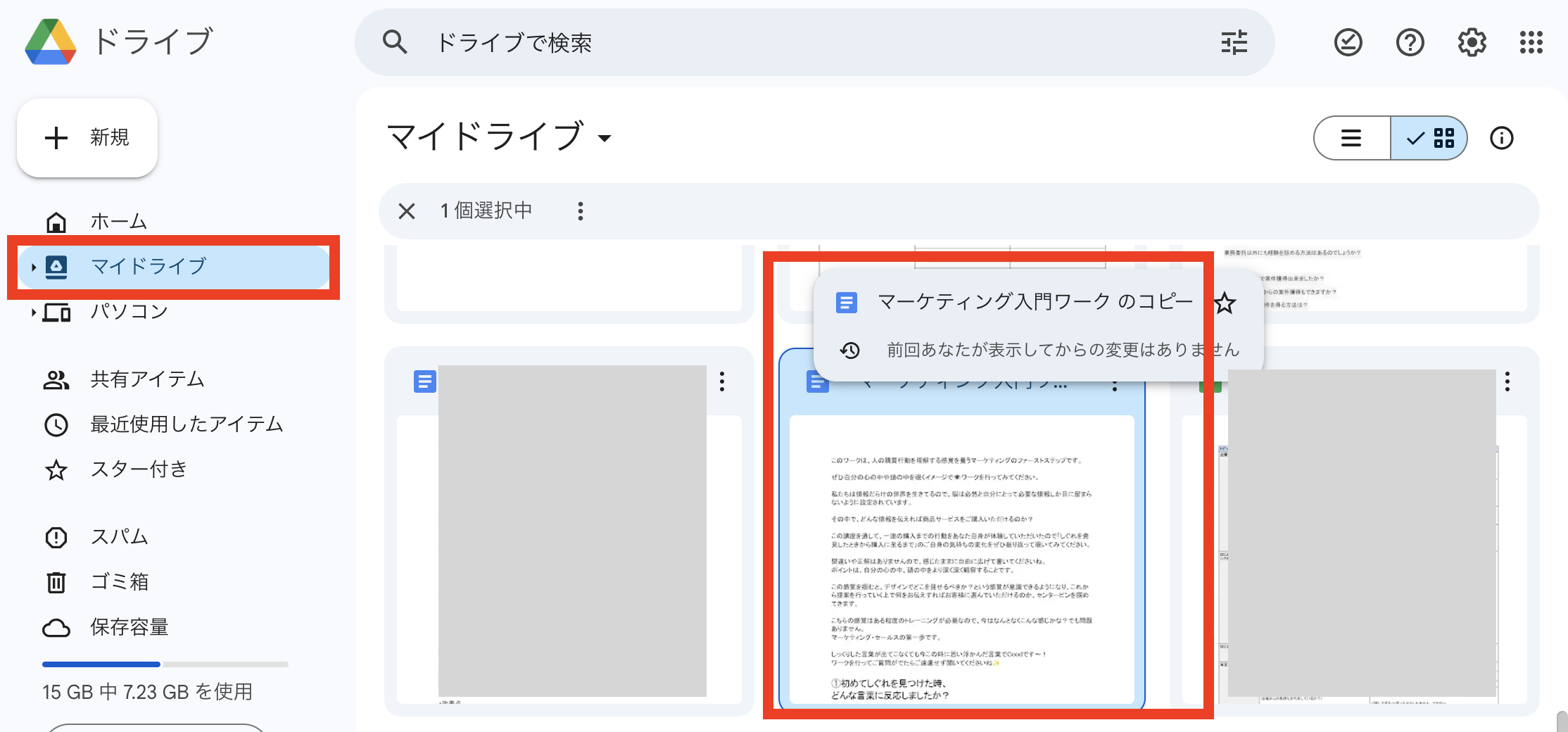The height and width of the screenshot is (732, 1568).
Task: Open three-dot menu on first document card
Action: pyautogui.click(x=721, y=381)
